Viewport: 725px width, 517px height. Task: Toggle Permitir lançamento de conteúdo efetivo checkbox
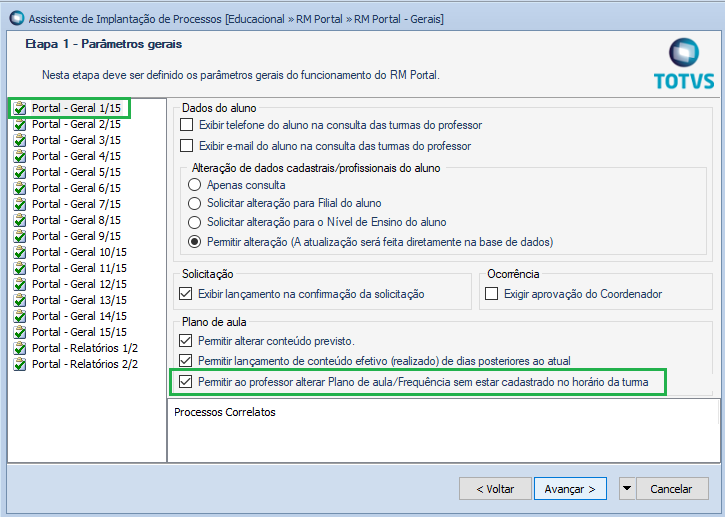point(185,361)
